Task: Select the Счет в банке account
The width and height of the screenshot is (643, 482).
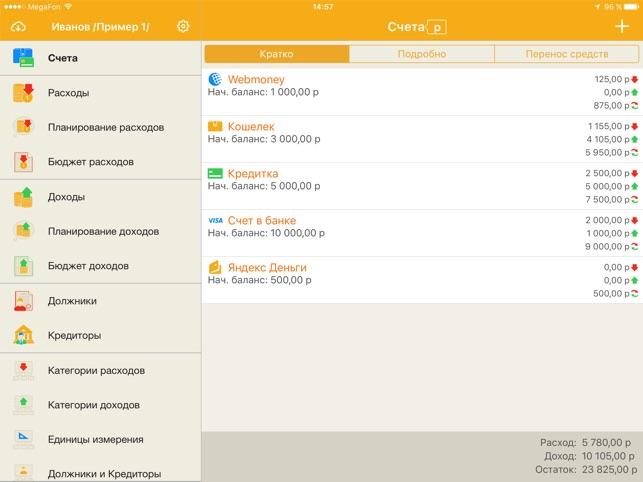Action: [422, 233]
